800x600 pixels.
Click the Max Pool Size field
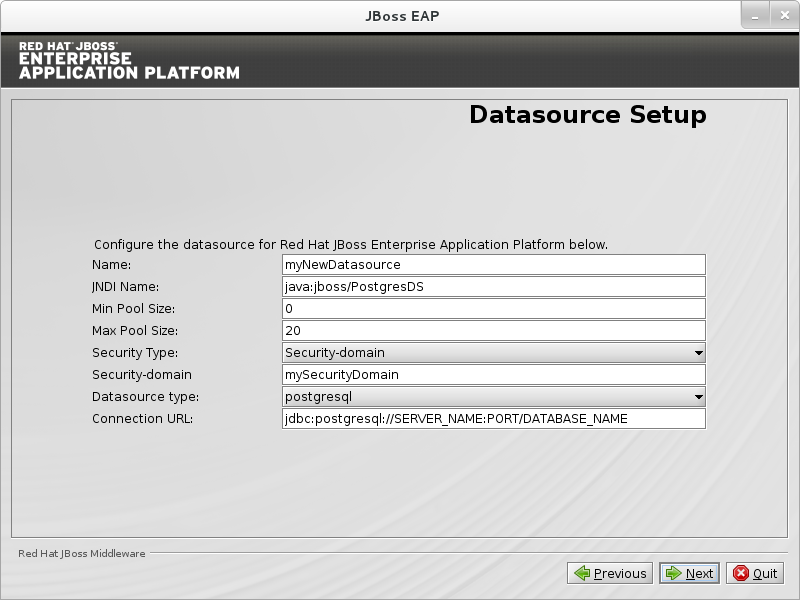[x=494, y=331]
